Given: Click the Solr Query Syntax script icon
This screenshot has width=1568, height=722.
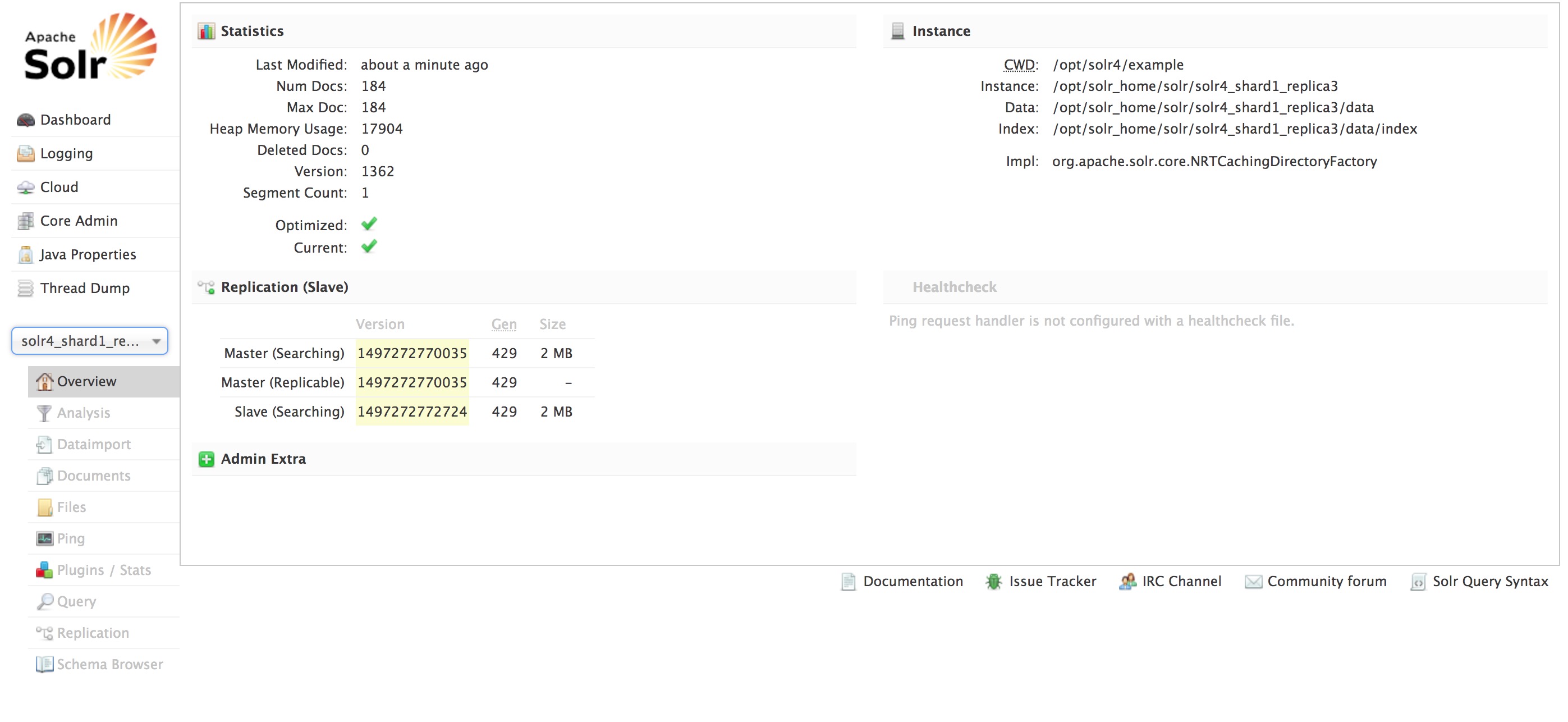Looking at the screenshot, I should pos(1418,582).
